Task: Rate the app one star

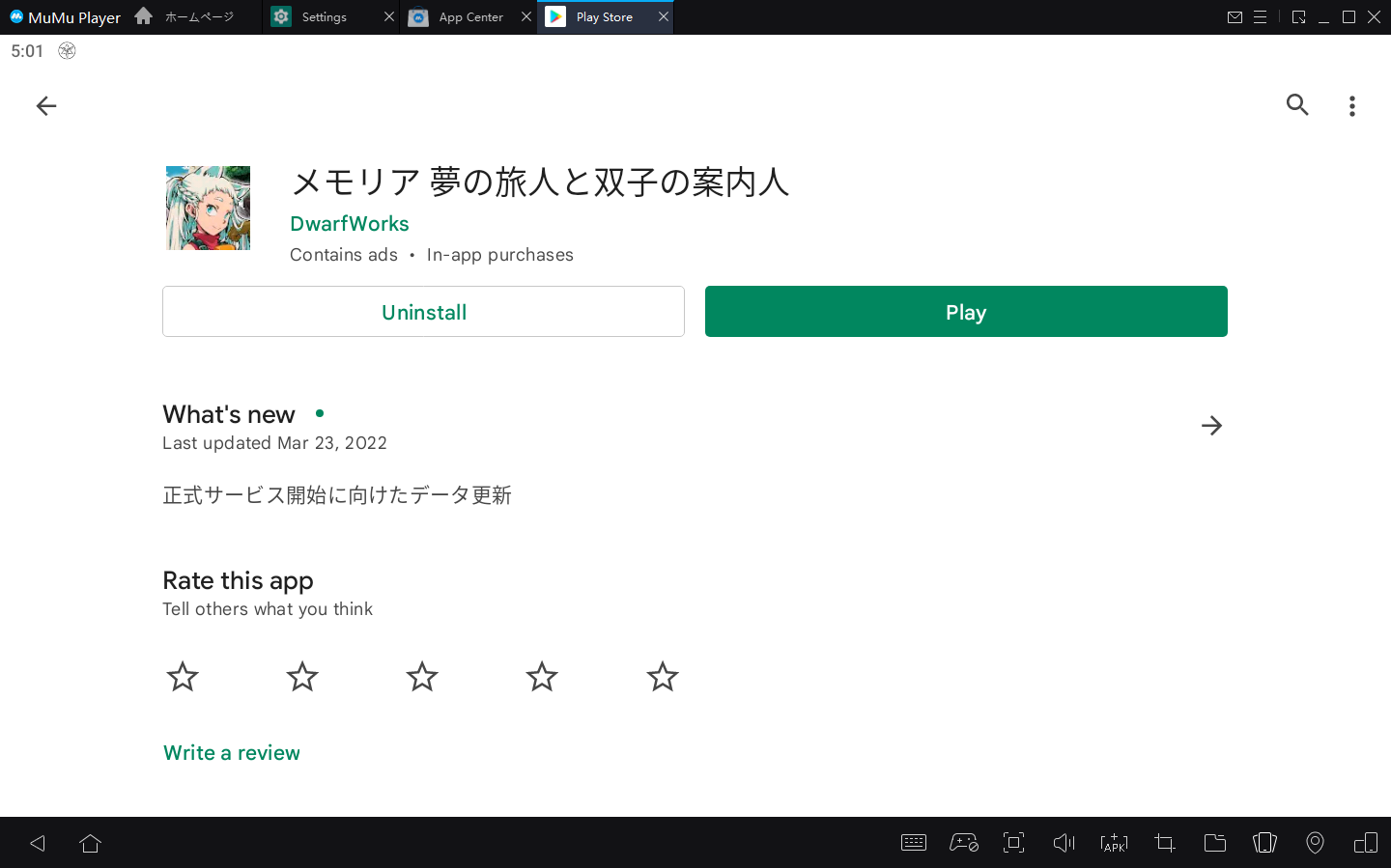Action: [x=183, y=676]
